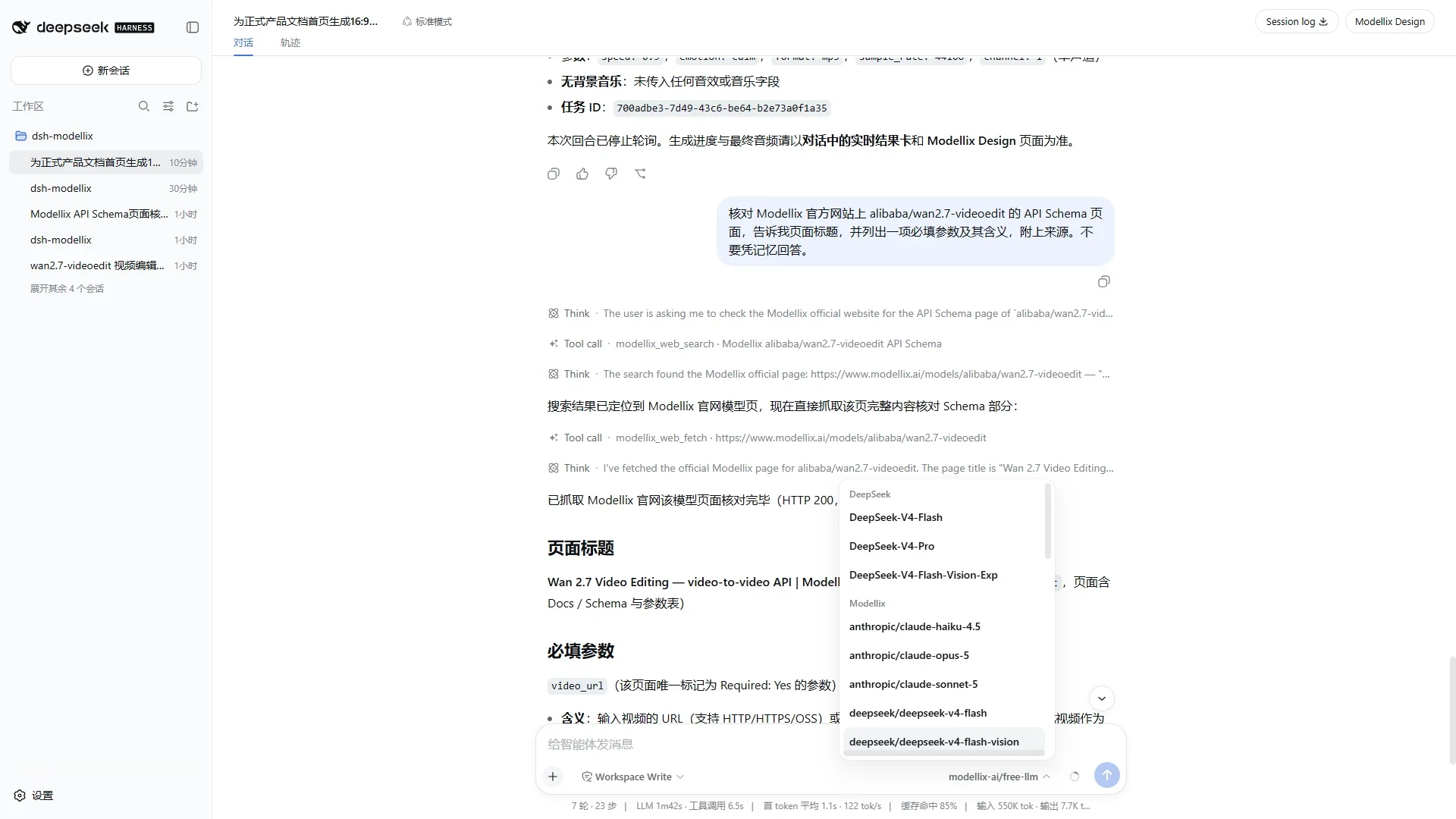Screen dimensions: 1456x819
Task: Add attachment with plus icon
Action: [x=553, y=776]
